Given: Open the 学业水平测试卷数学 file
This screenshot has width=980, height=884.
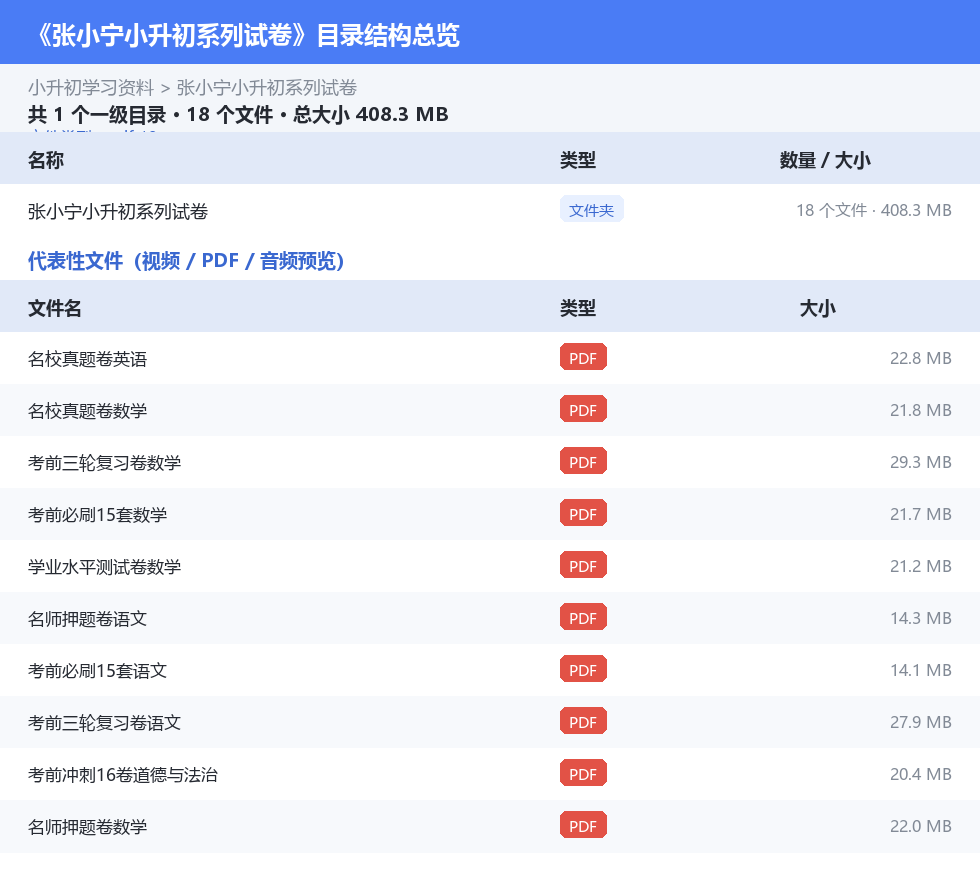Looking at the screenshot, I should point(104,566).
